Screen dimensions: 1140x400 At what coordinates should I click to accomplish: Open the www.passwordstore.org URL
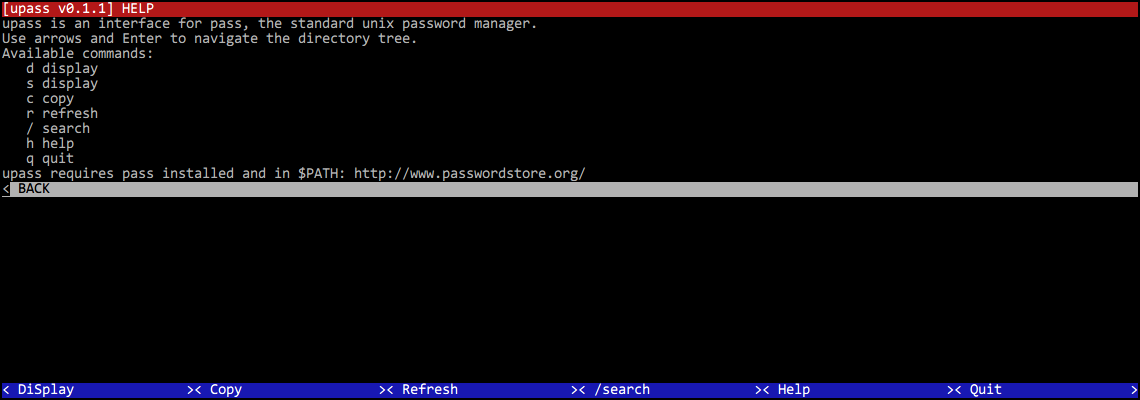click(469, 174)
